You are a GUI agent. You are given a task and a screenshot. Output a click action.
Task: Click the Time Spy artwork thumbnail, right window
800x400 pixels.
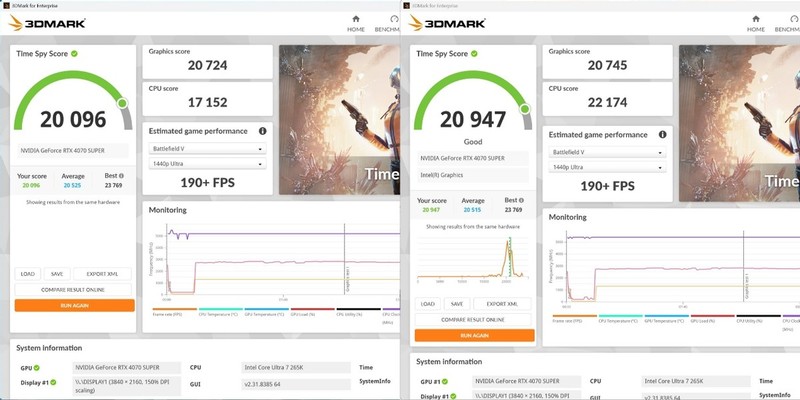click(739, 123)
